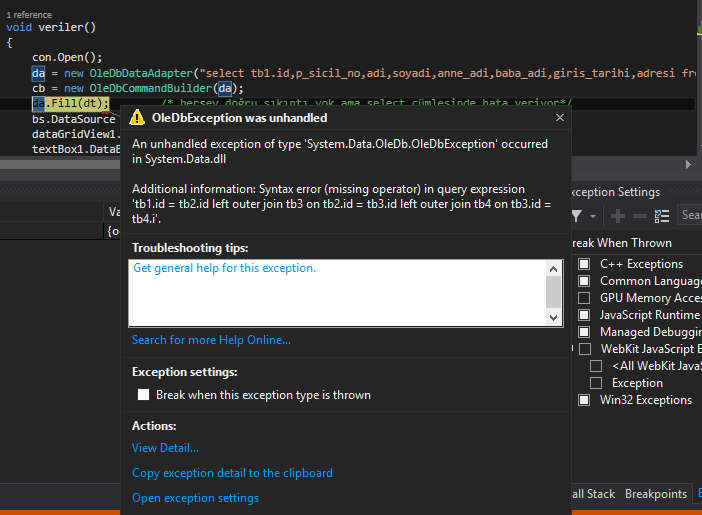Screen dimensions: 702x515
Task: Open View Detail link
Action: (x=165, y=448)
